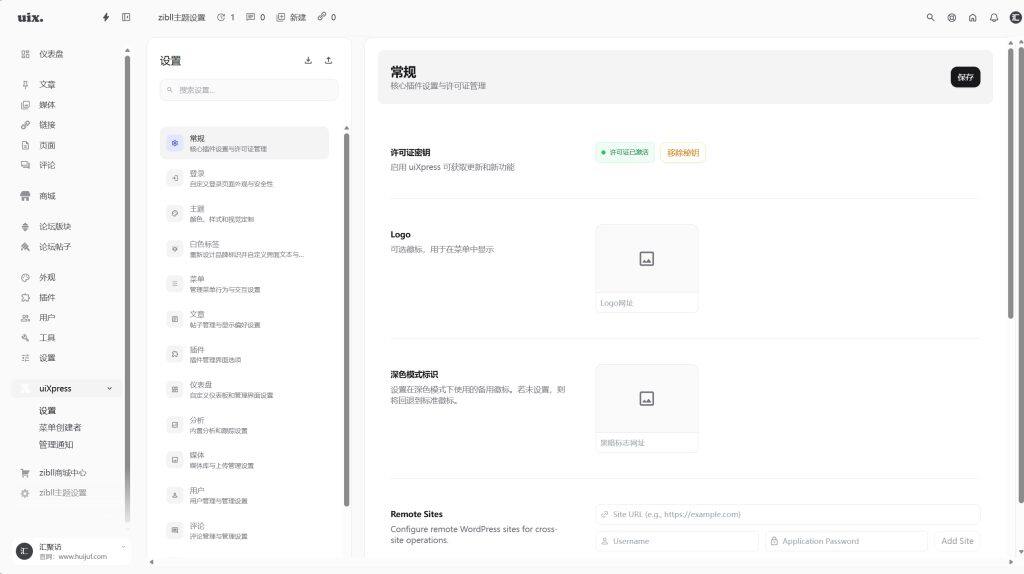Image resolution: width=1024 pixels, height=574 pixels.
Task: Click the 搜索设置 search field
Action: coord(249,90)
